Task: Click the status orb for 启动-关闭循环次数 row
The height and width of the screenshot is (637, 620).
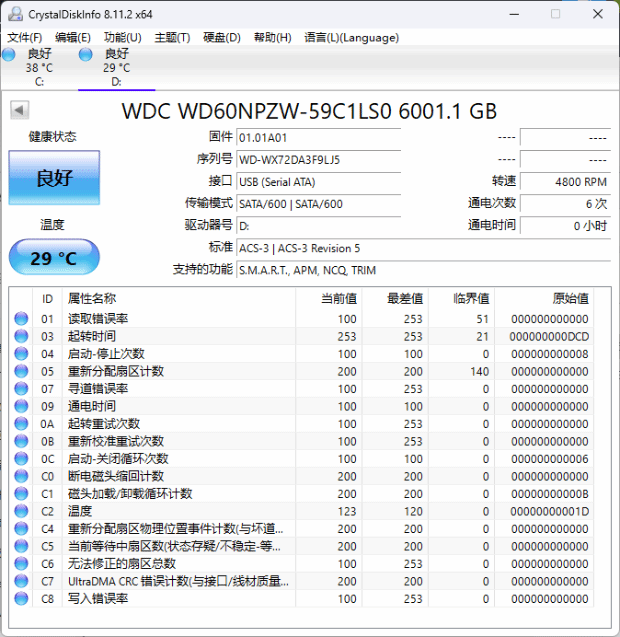Action: pos(21,459)
